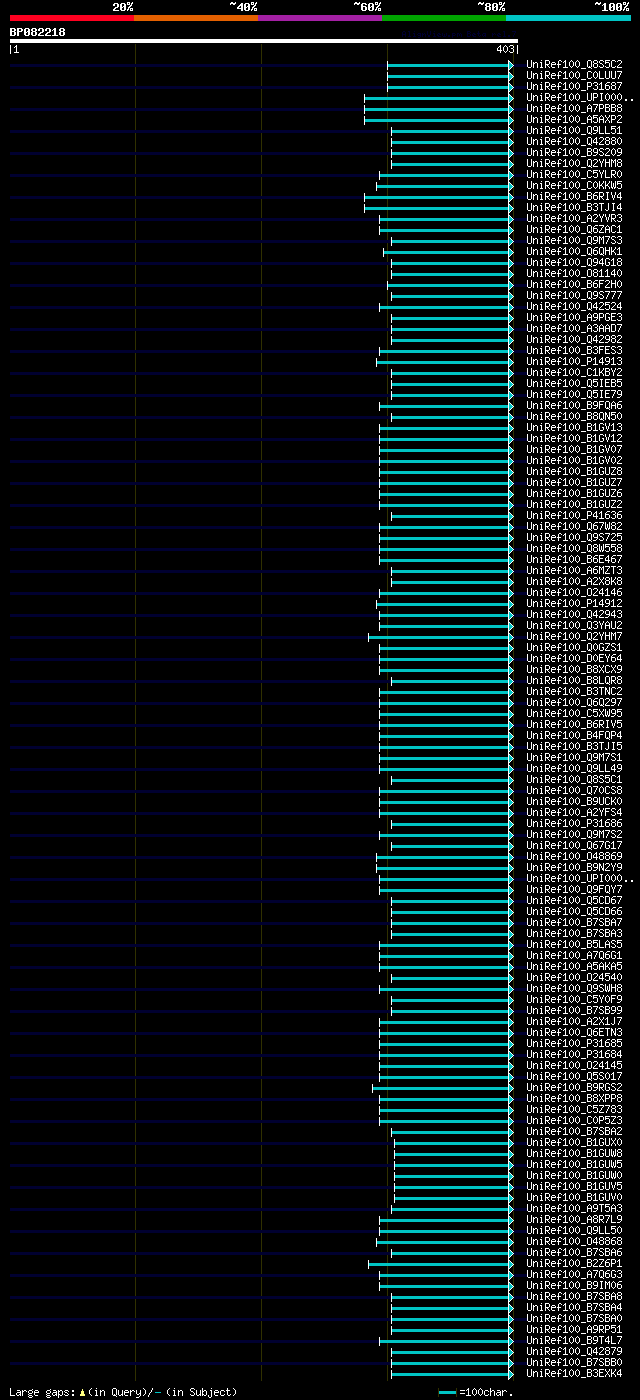This screenshot has width=640, height=1400.
Task: Select hit UniRef100_Q42880
Action: tap(574, 141)
